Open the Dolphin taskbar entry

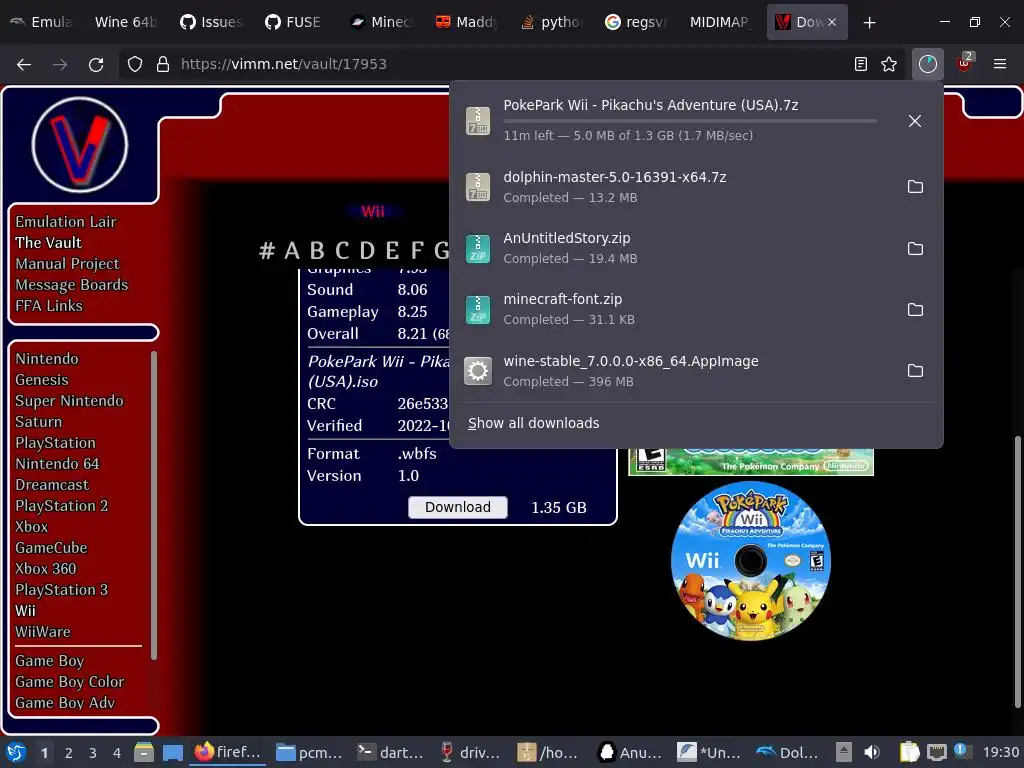(x=786, y=752)
